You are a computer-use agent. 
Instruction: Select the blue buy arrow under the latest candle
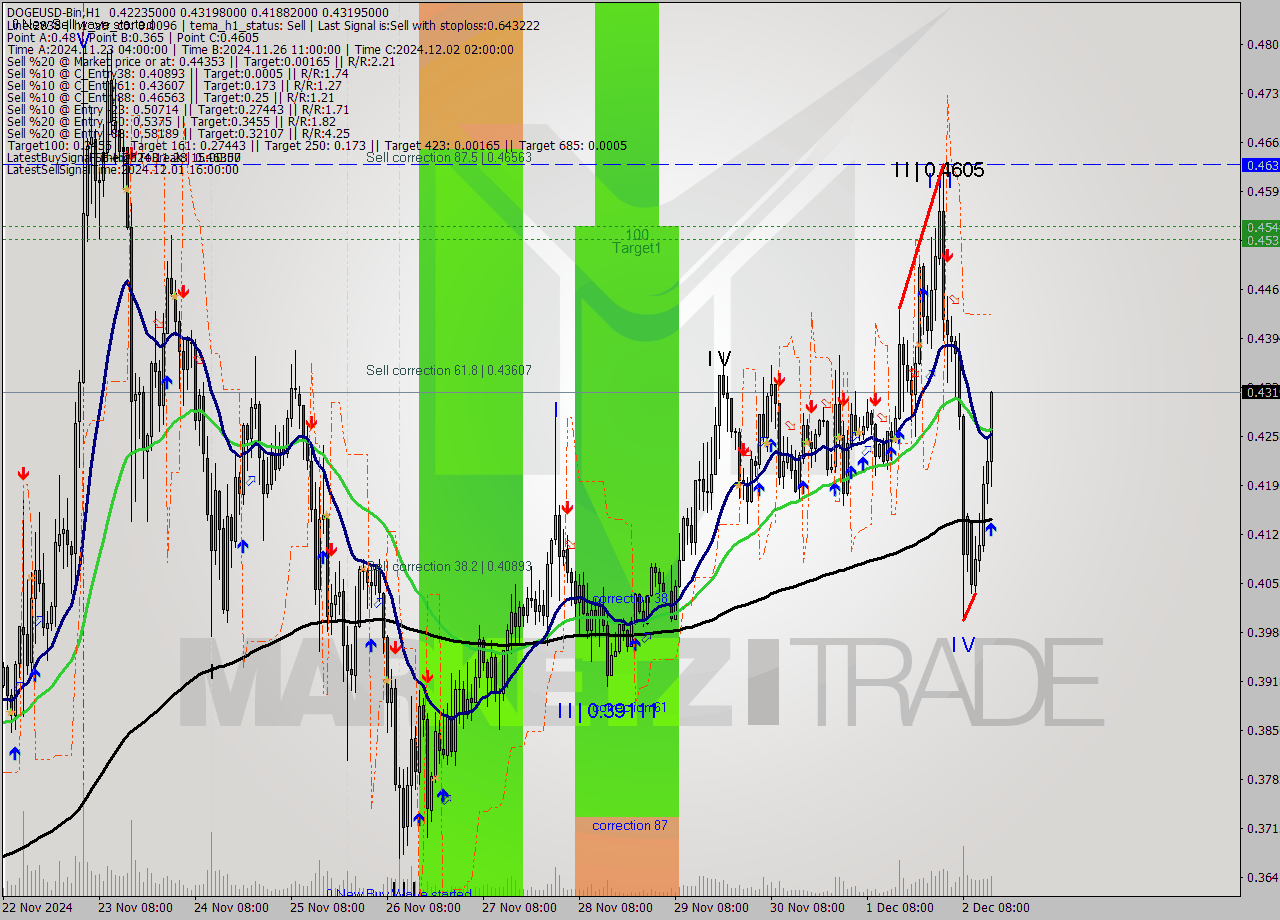click(x=990, y=529)
